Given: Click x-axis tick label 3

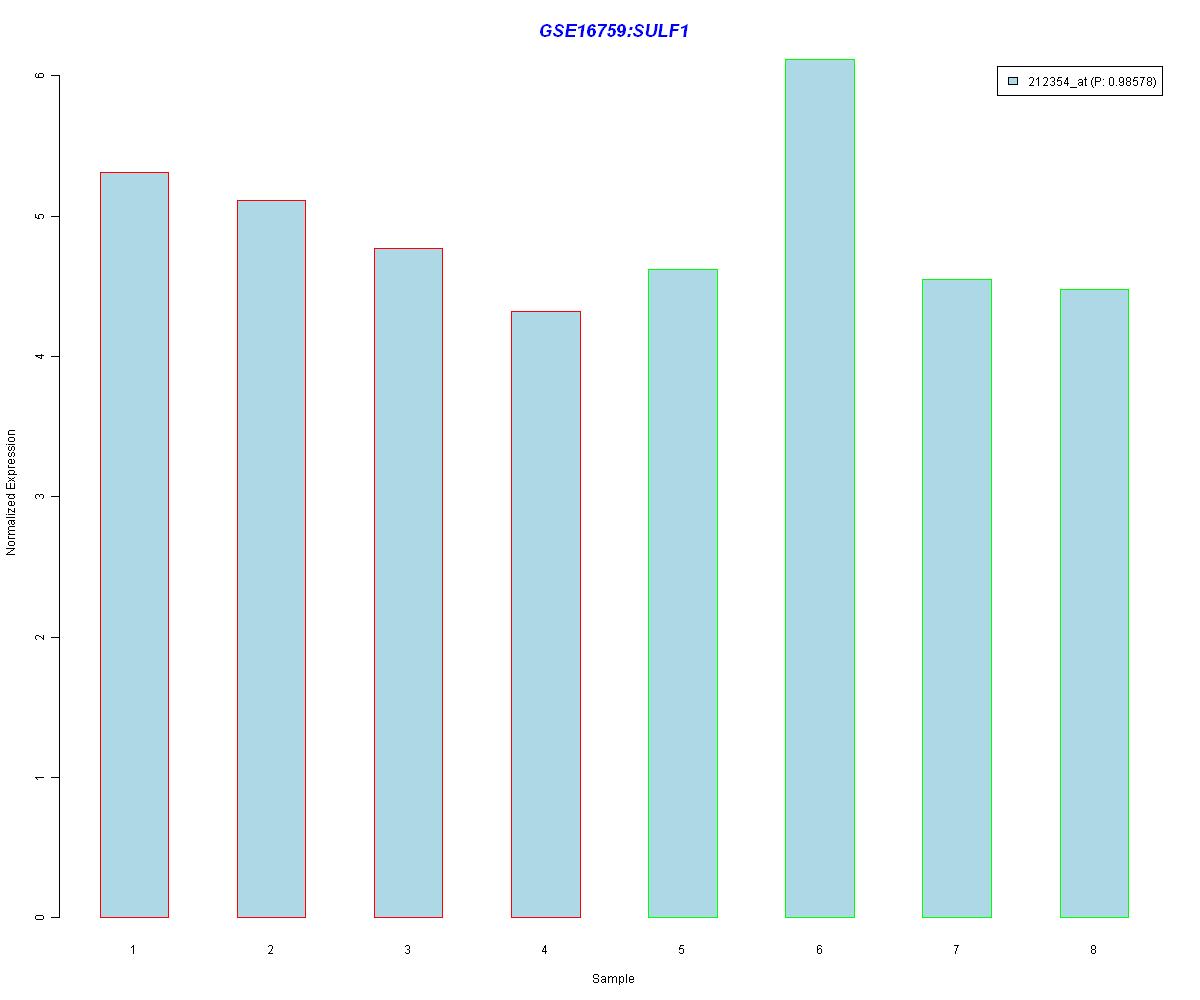Looking at the screenshot, I should [408, 949].
